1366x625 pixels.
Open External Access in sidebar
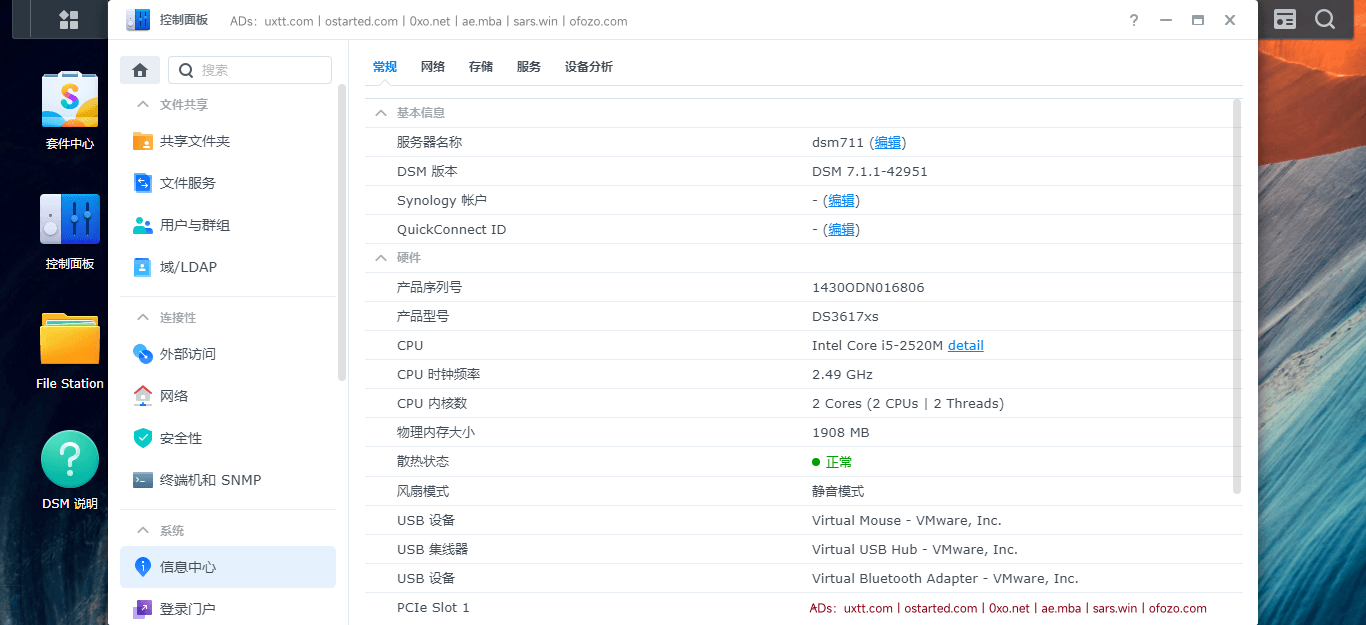click(228, 354)
